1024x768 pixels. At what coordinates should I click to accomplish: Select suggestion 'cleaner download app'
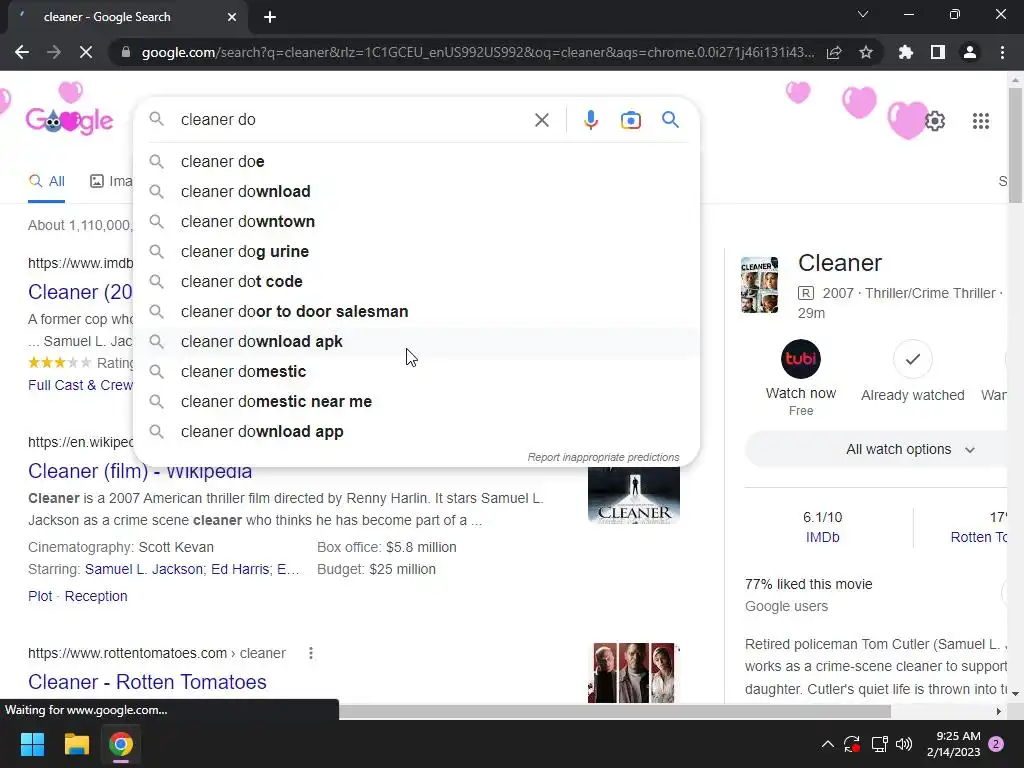pos(417,432)
